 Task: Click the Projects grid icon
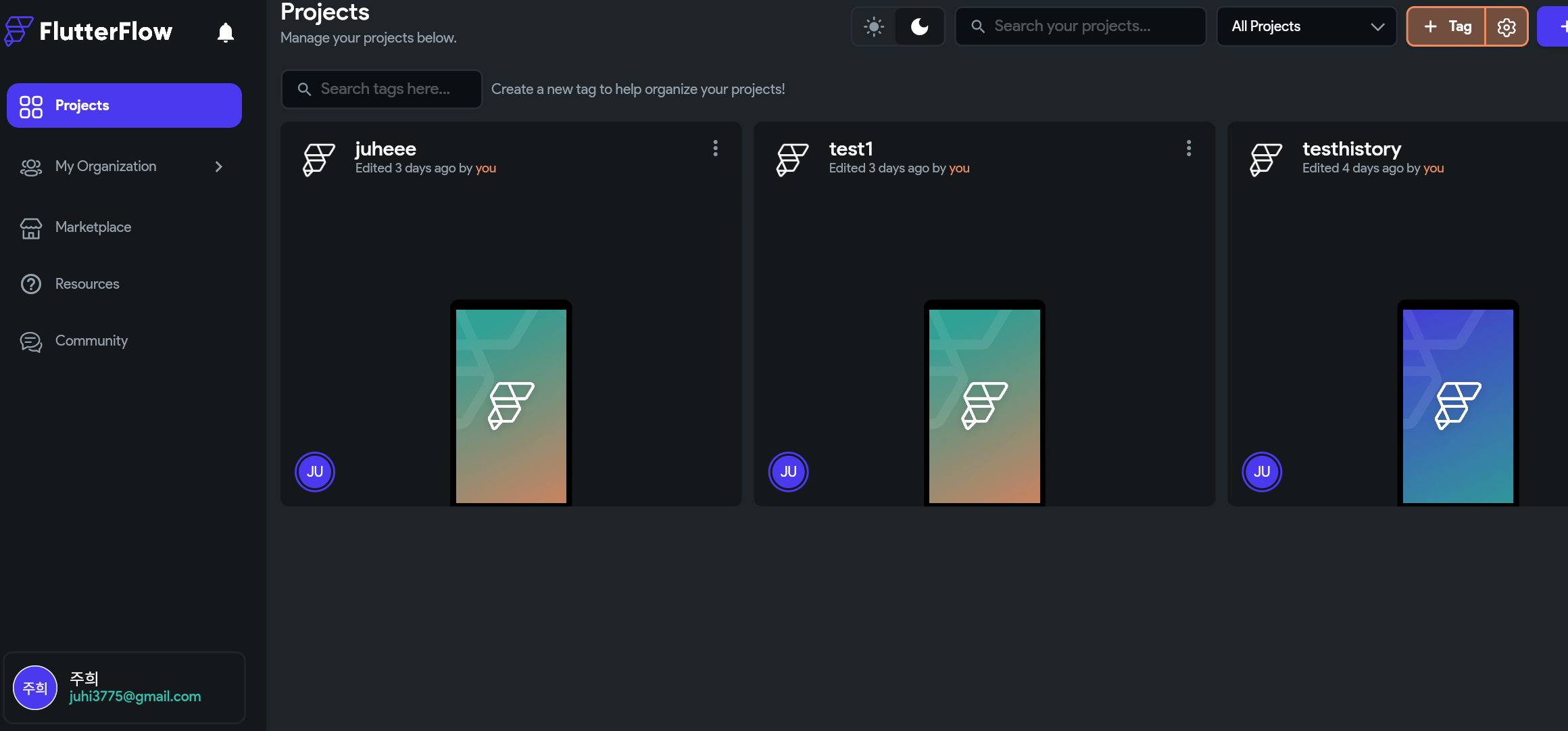point(31,106)
